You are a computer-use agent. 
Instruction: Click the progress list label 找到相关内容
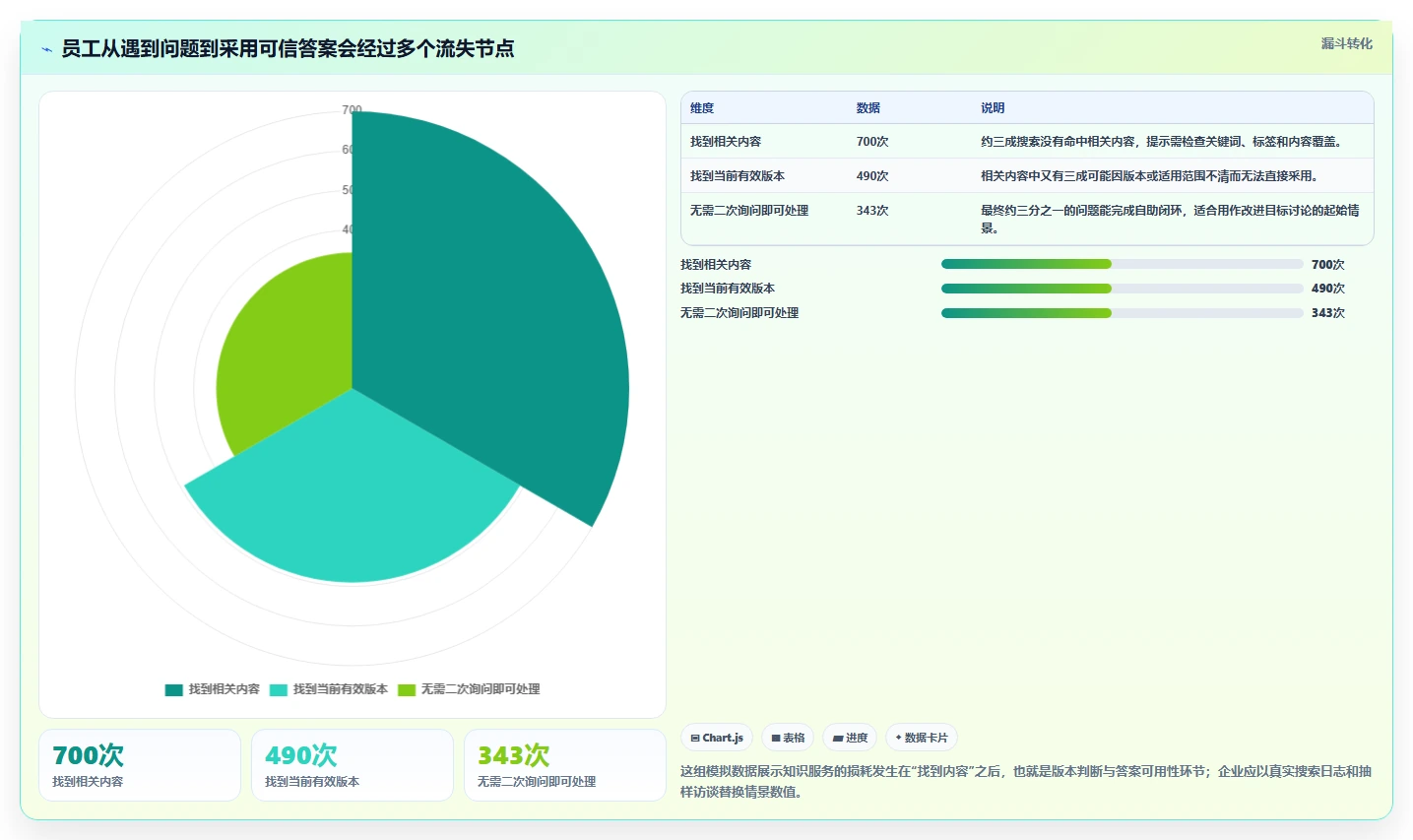[x=716, y=265]
